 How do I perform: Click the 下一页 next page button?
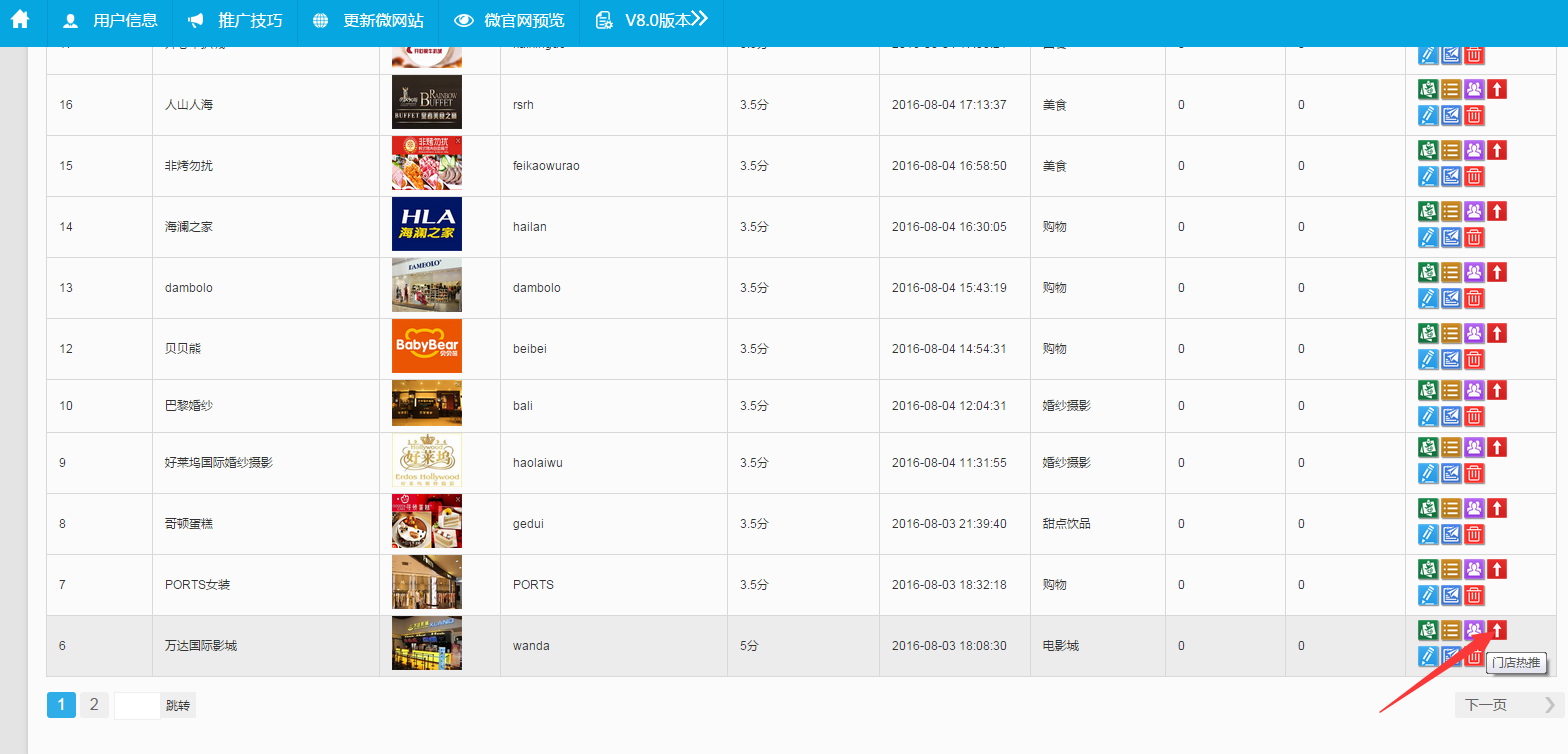click(1509, 705)
